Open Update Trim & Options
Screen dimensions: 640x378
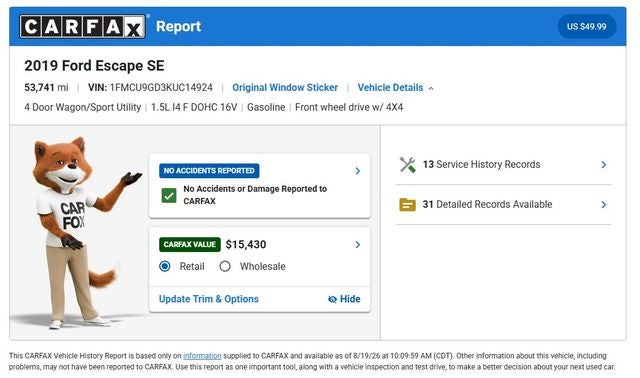coord(209,299)
